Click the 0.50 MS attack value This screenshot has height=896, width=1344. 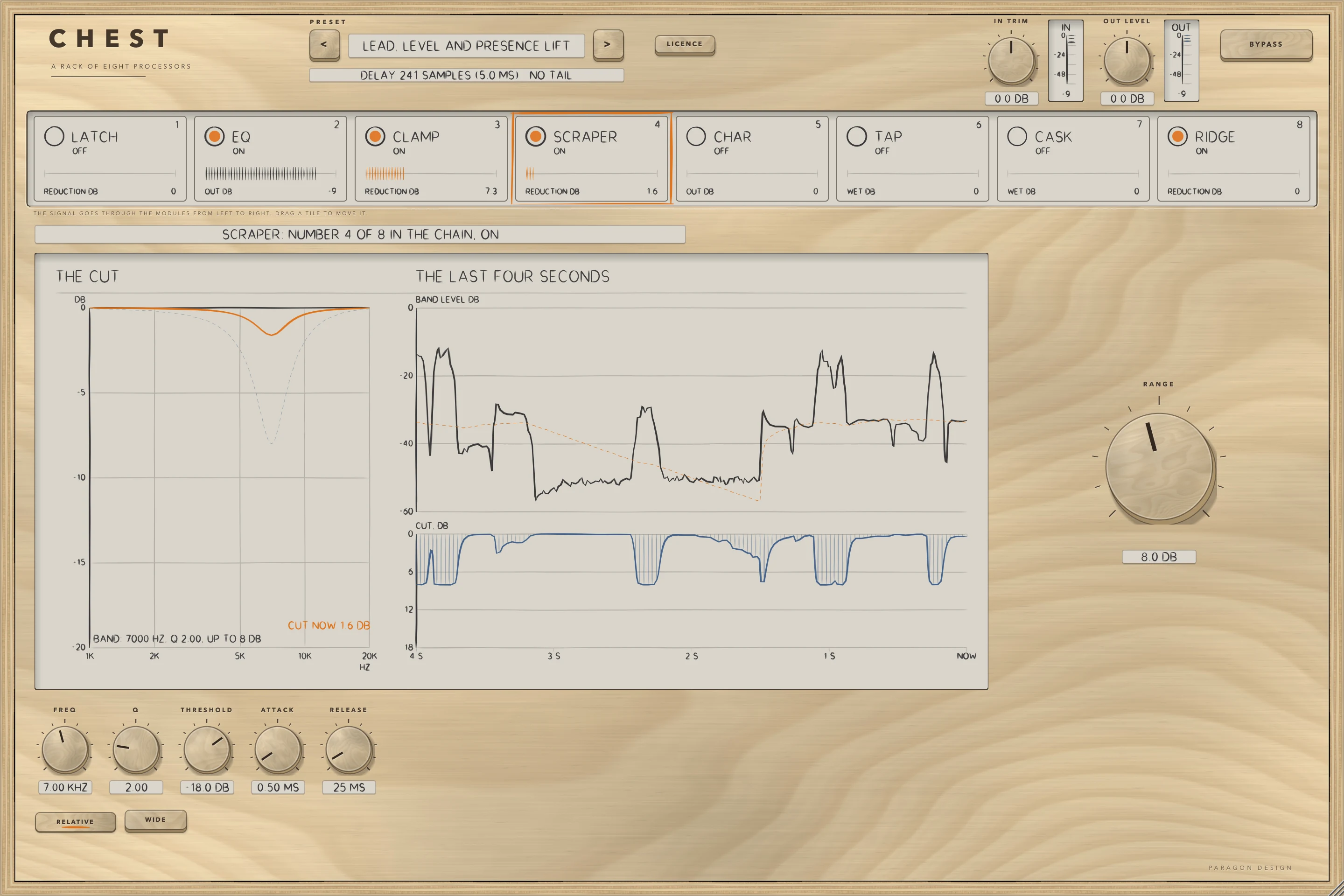278,787
